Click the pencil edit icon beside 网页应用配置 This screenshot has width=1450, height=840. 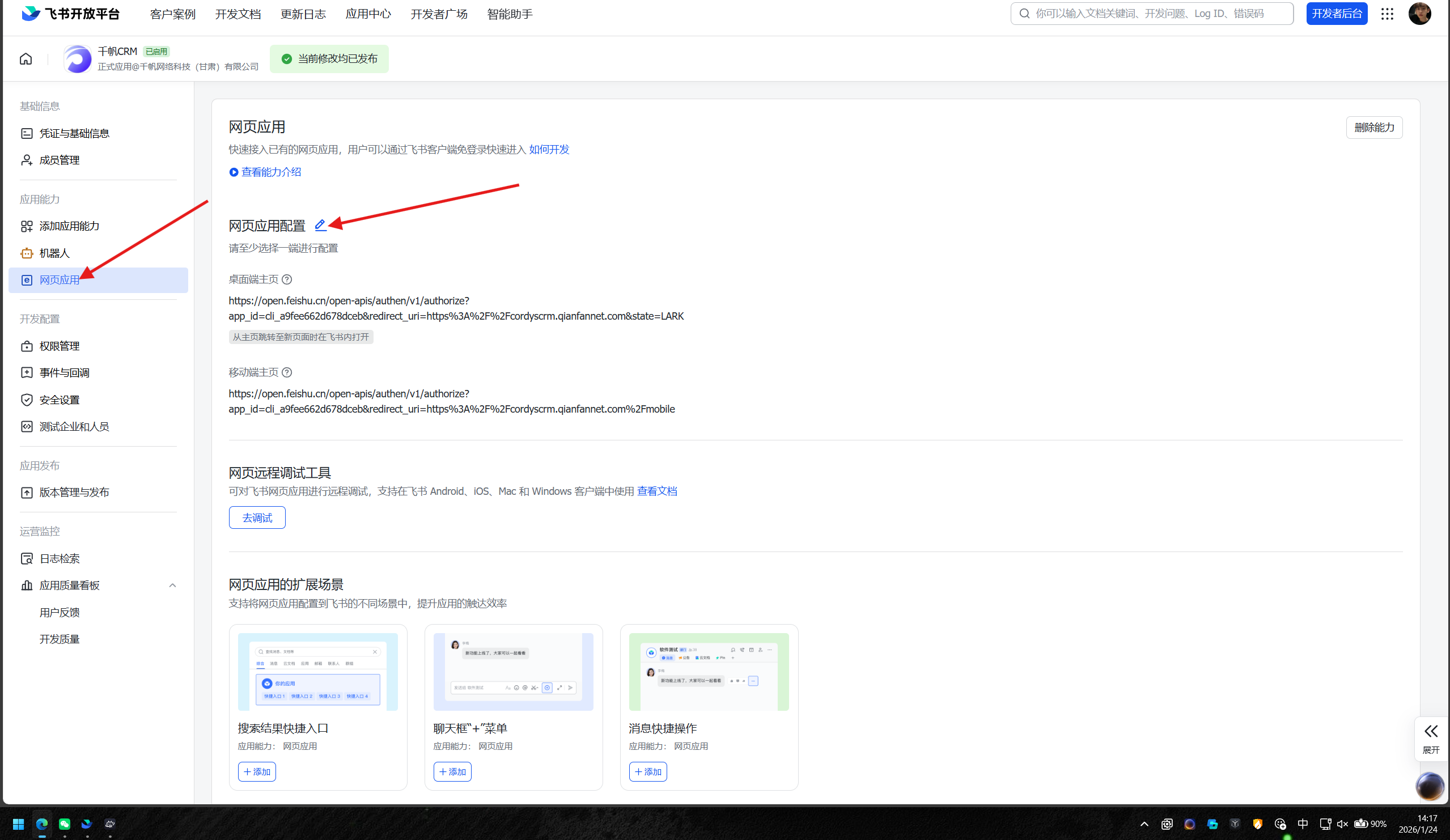pyautogui.click(x=320, y=225)
